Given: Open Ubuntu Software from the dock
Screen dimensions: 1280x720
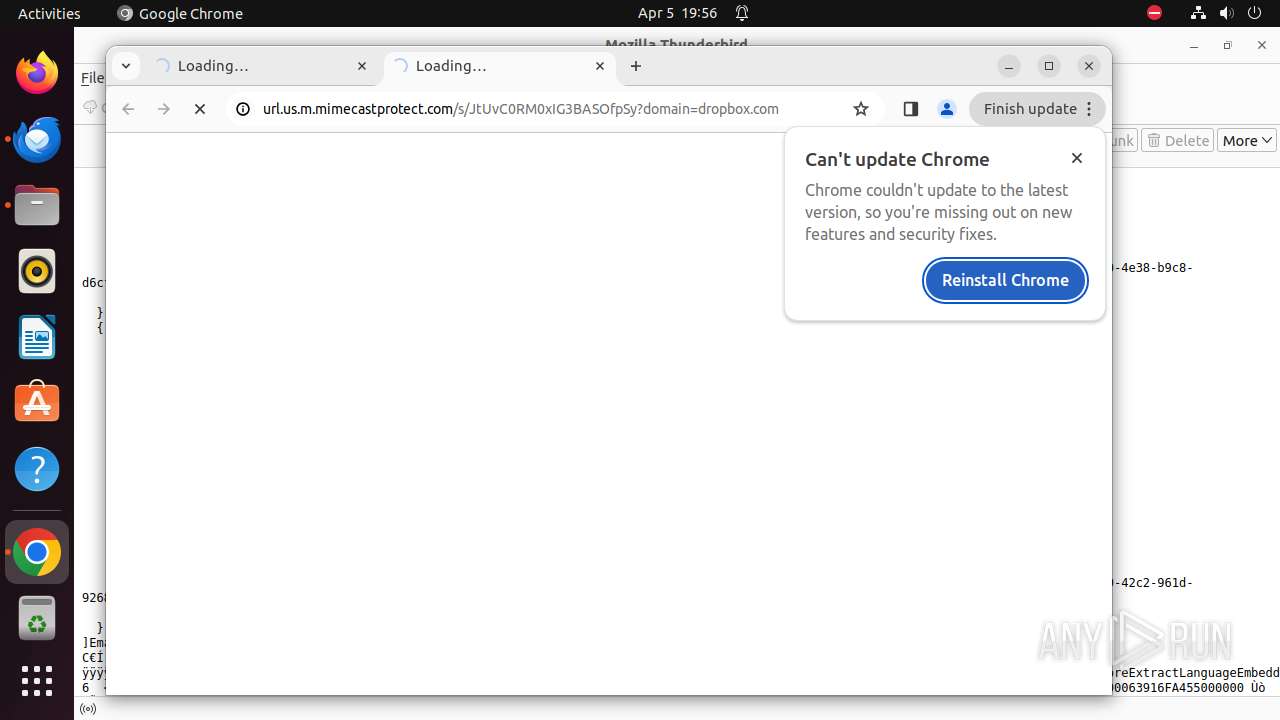Looking at the screenshot, I should (x=37, y=403).
